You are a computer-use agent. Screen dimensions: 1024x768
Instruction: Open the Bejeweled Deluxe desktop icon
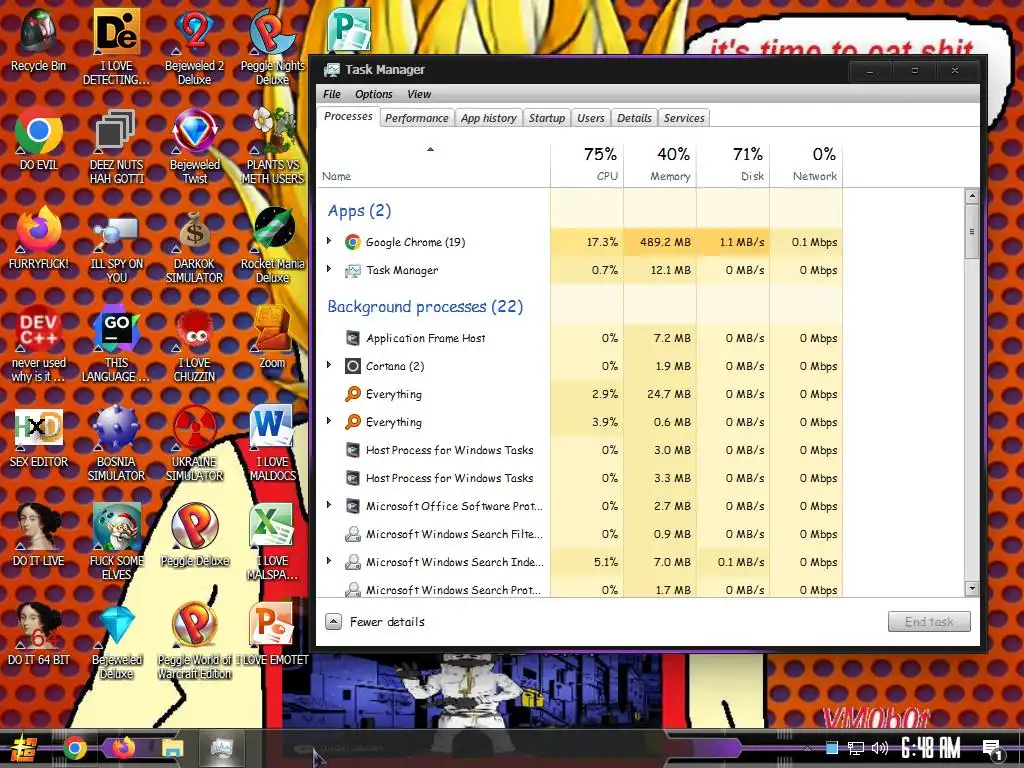pyautogui.click(x=116, y=641)
